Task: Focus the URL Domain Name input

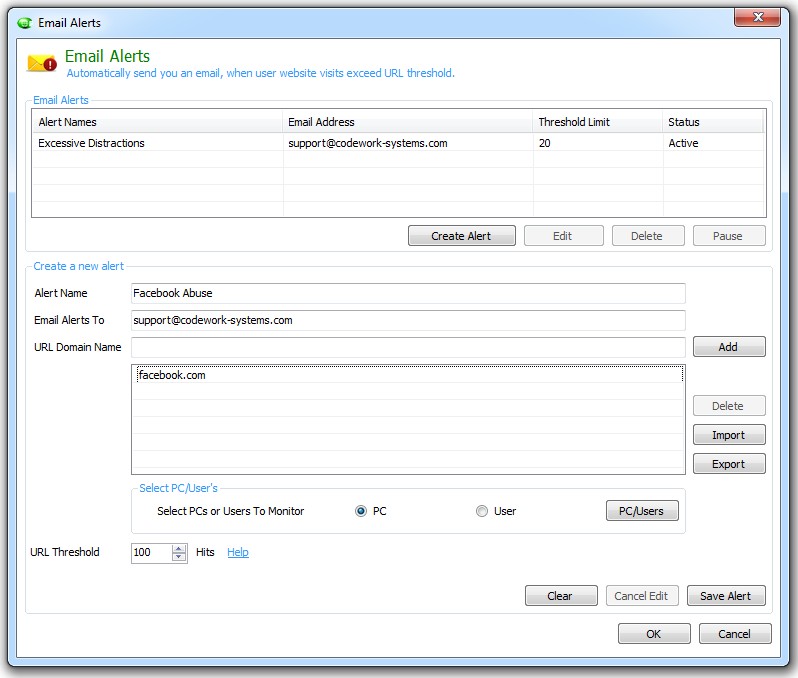Action: [x=408, y=347]
